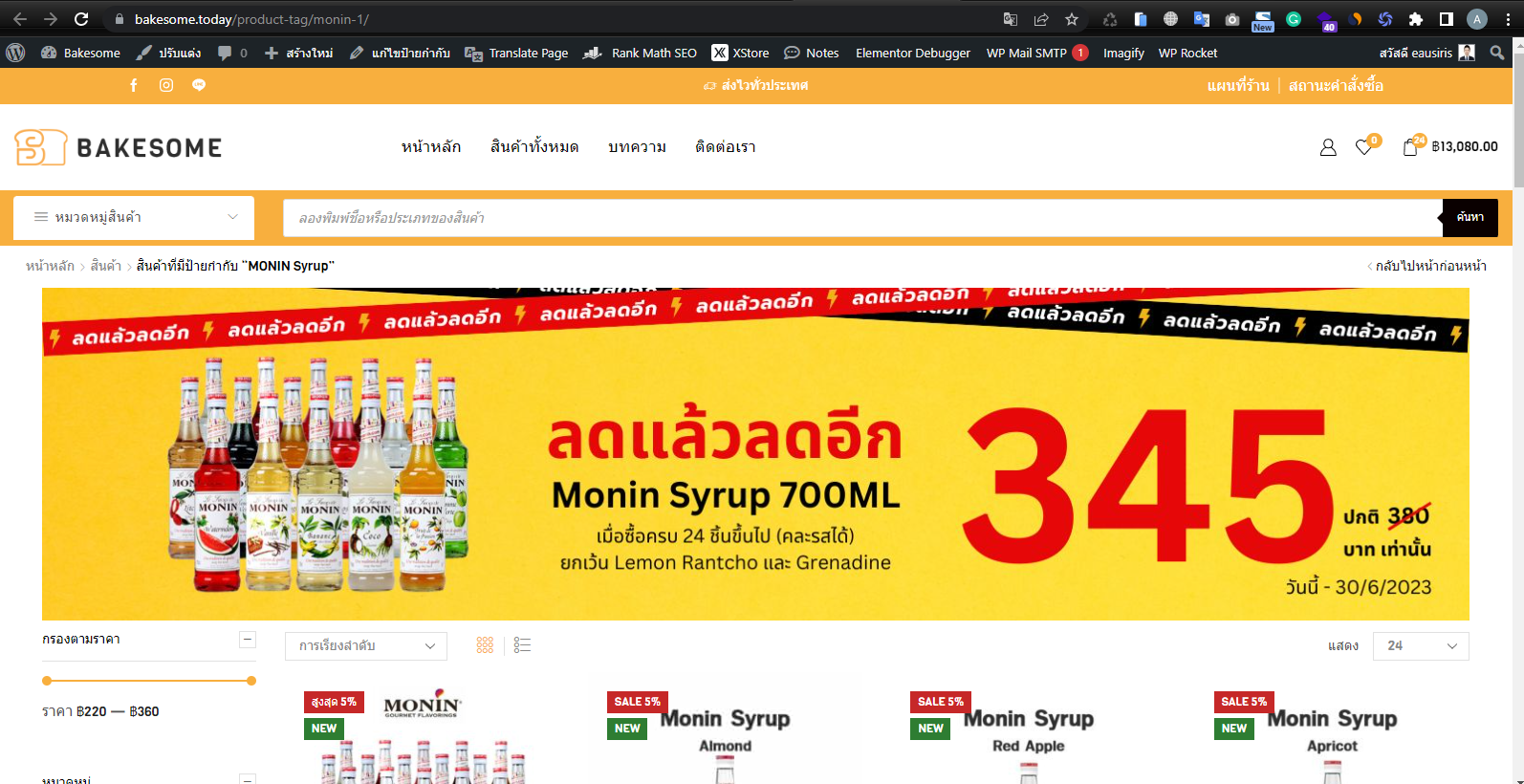Open the New content admin bar item
Screen dimensions: 1524x784
pos(298,53)
